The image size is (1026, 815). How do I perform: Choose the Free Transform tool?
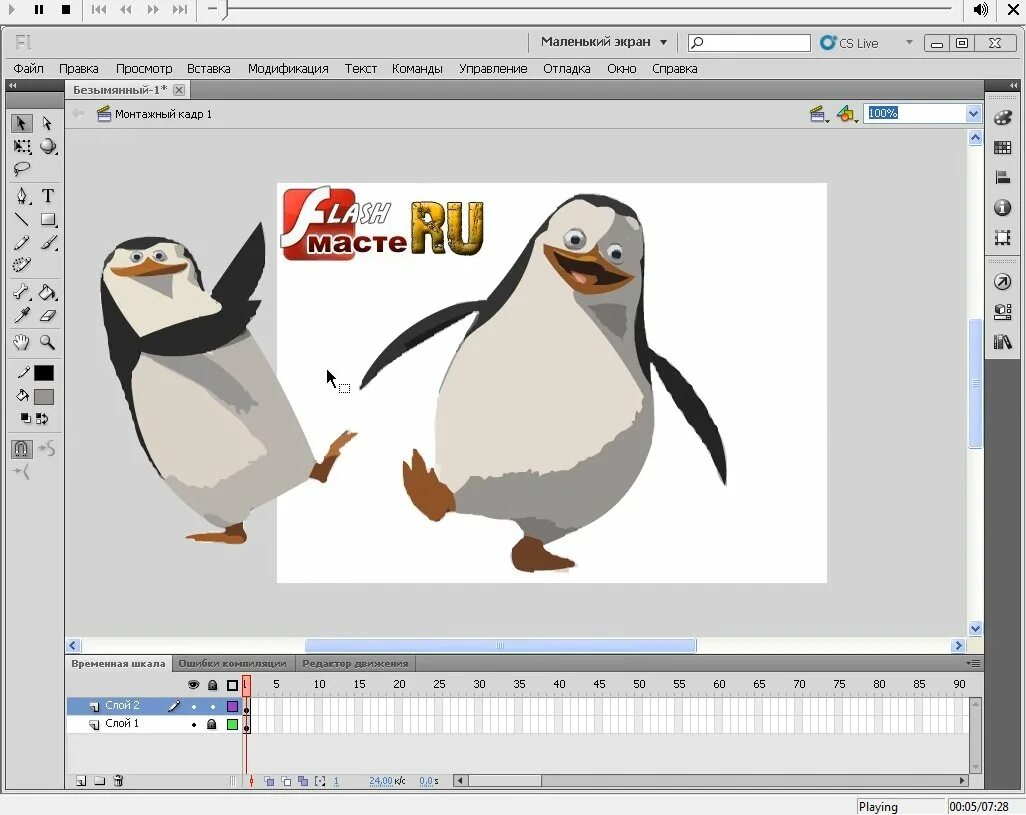[x=22, y=146]
